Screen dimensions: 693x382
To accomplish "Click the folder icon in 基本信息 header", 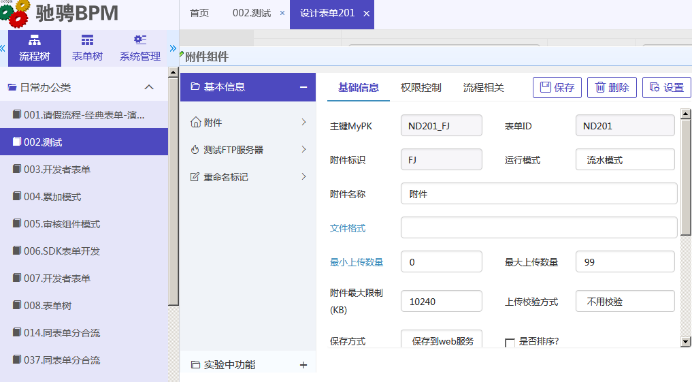I will 195,87.
